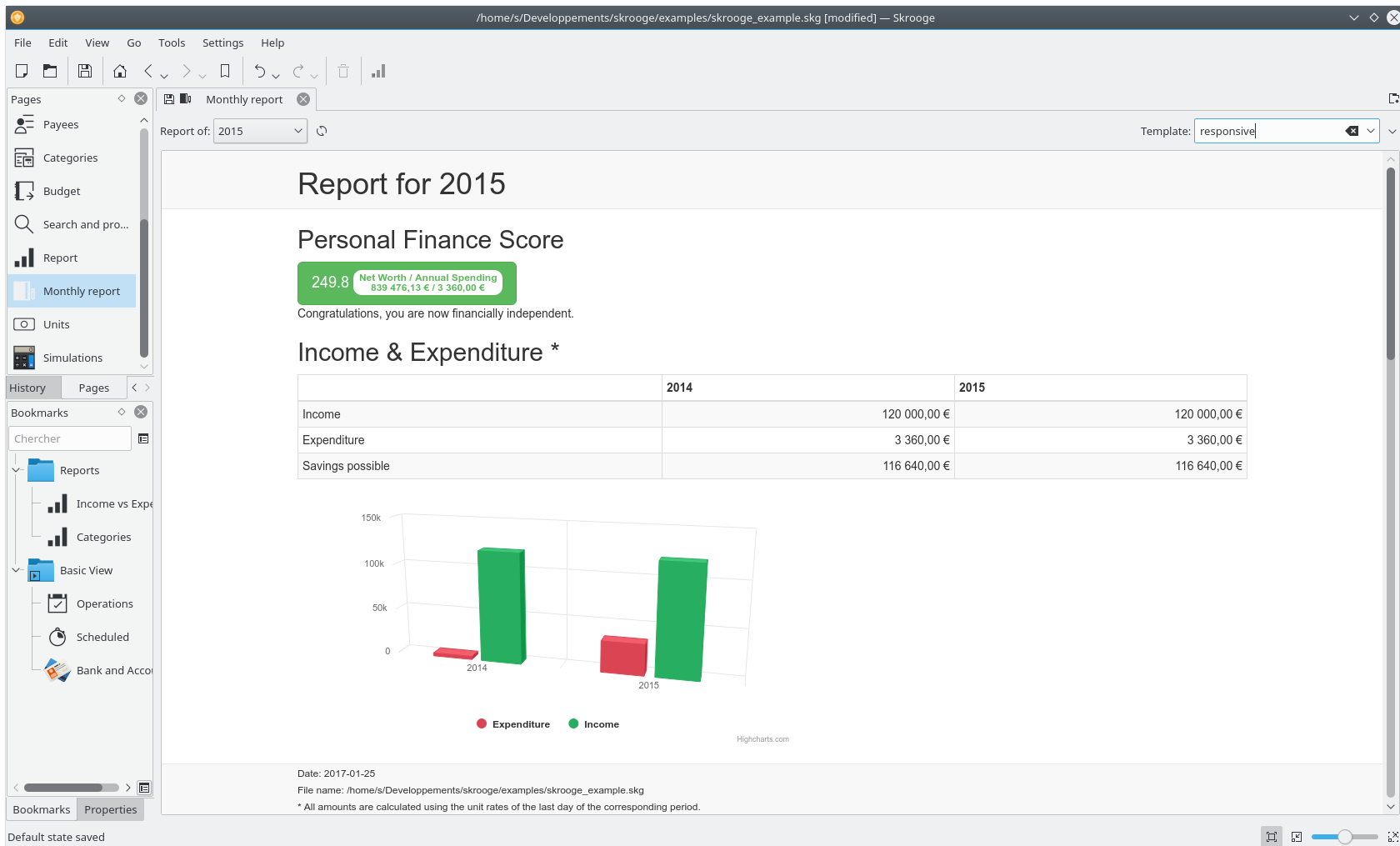
Task: Click the Save toolbar icon
Action: pyautogui.click(x=84, y=72)
